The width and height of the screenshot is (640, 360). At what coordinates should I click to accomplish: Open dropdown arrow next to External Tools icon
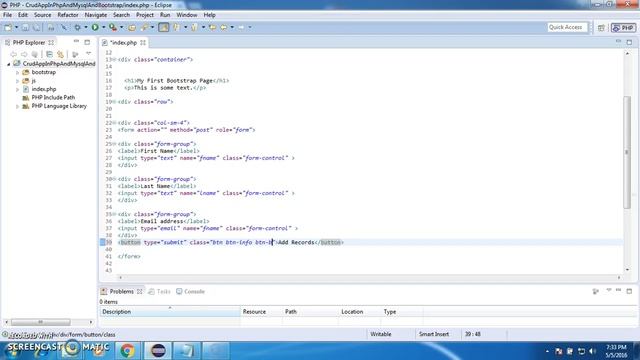(122, 27)
